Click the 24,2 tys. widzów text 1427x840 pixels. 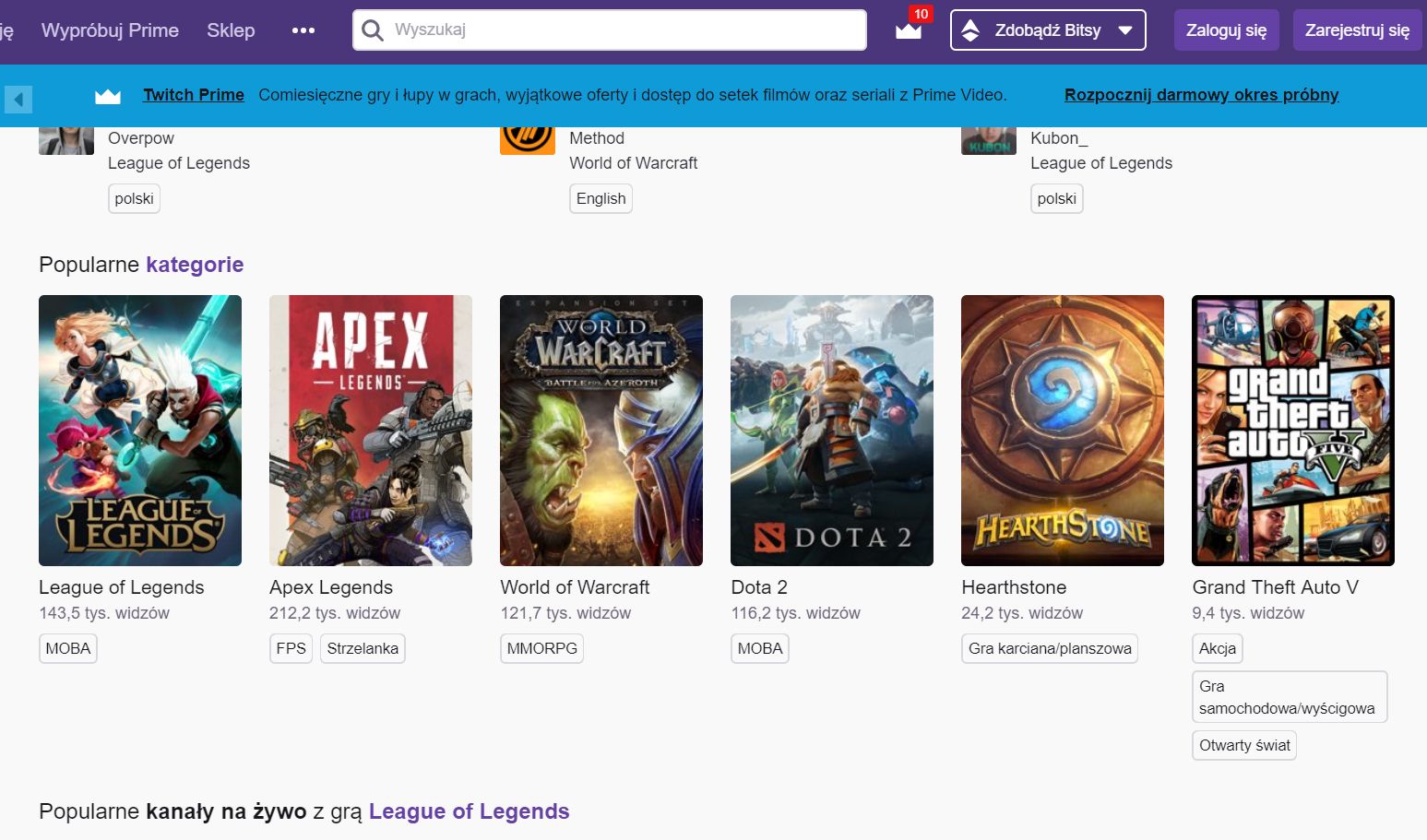pos(1022,613)
